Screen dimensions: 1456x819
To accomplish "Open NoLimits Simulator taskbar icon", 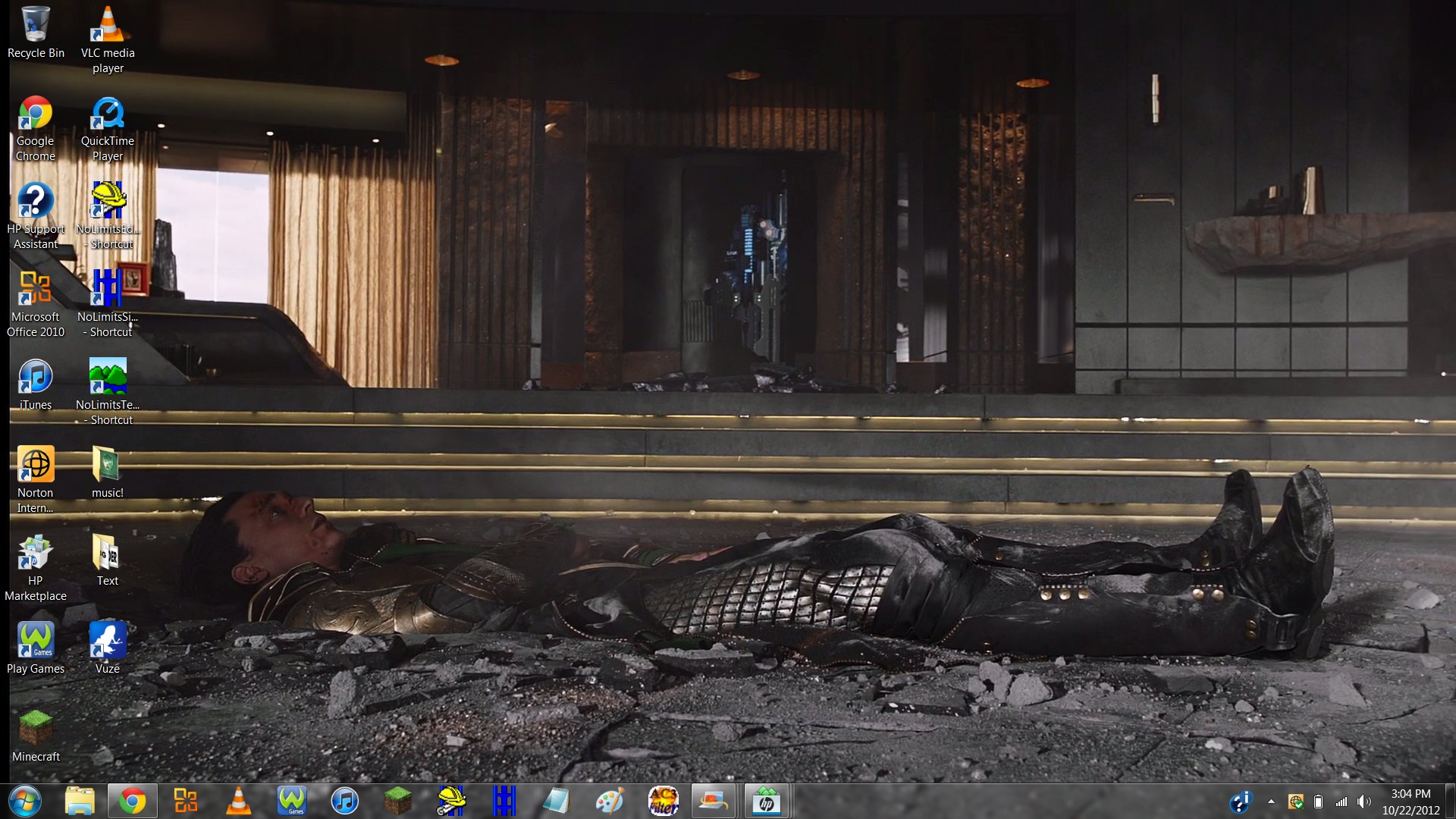I will point(504,801).
